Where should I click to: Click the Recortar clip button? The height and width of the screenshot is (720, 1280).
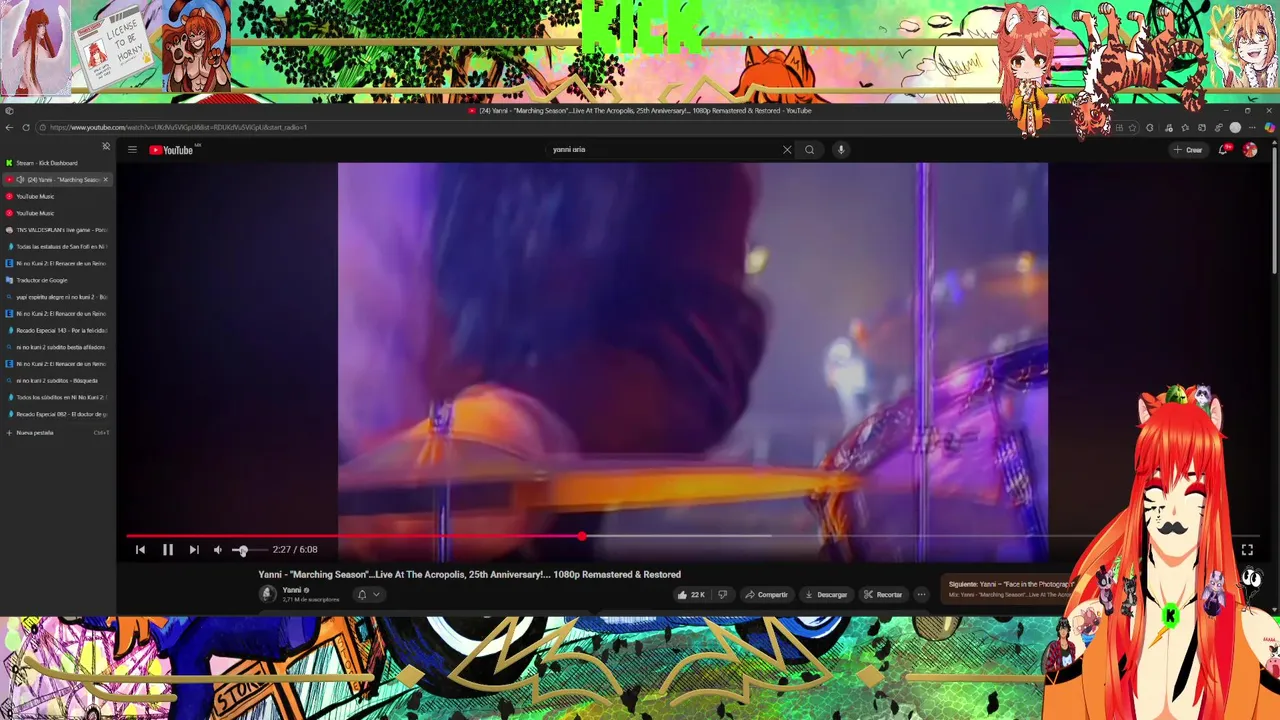pyautogui.click(x=883, y=595)
